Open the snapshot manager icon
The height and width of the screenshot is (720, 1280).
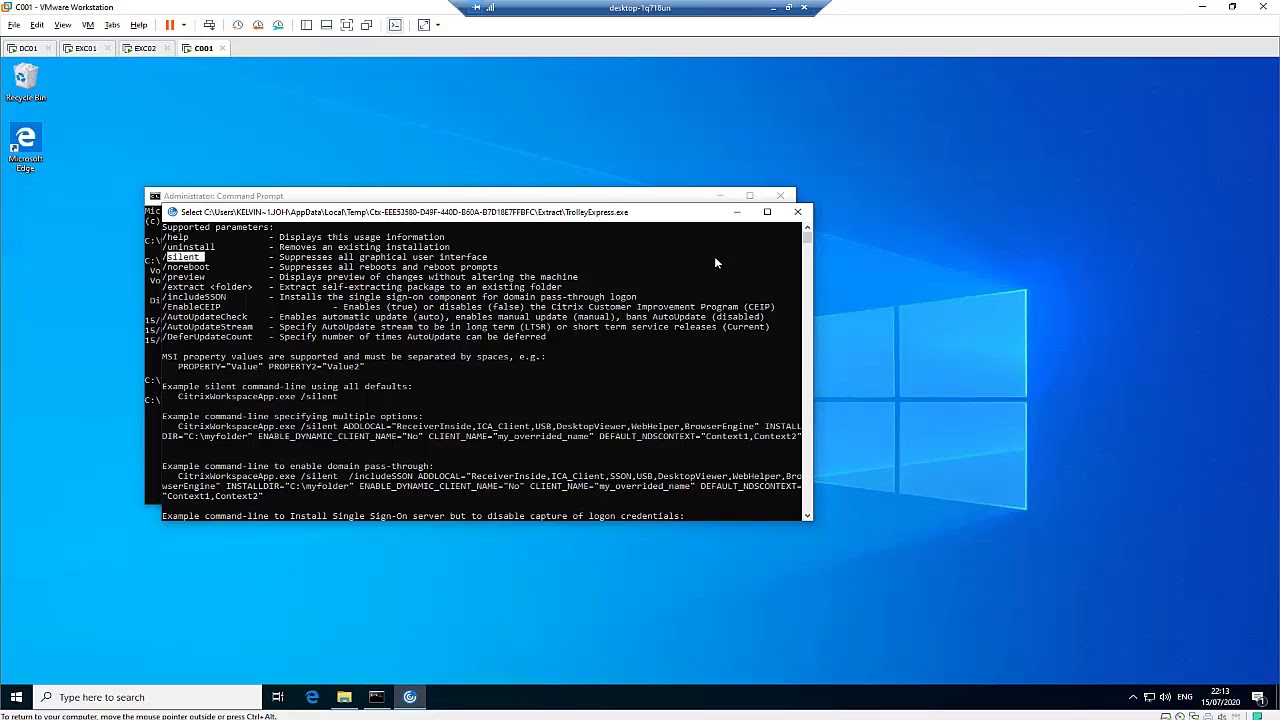(x=278, y=25)
